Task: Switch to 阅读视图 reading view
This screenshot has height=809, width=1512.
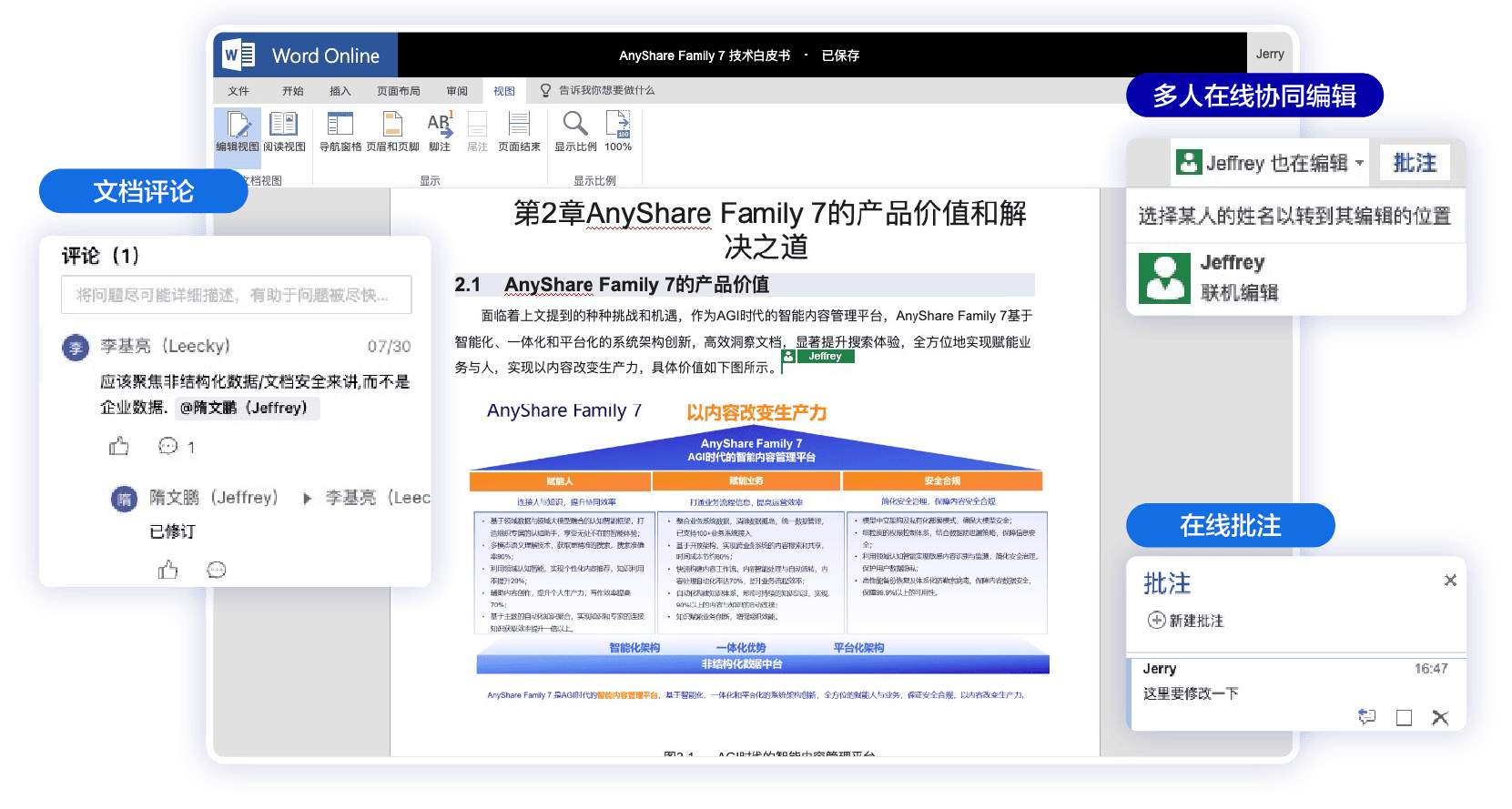Action: pos(284,124)
